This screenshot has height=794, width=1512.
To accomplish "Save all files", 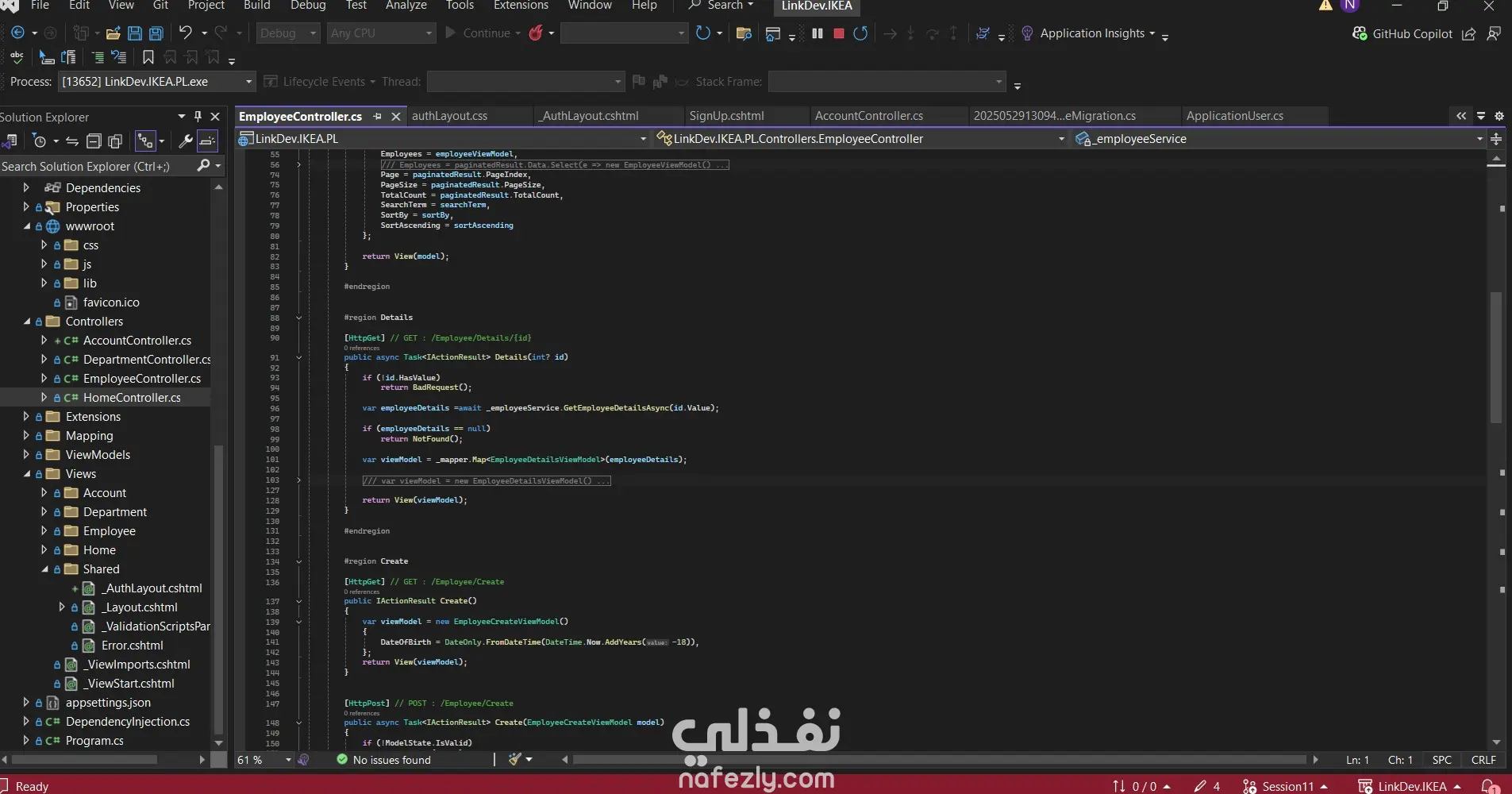I will [156, 33].
